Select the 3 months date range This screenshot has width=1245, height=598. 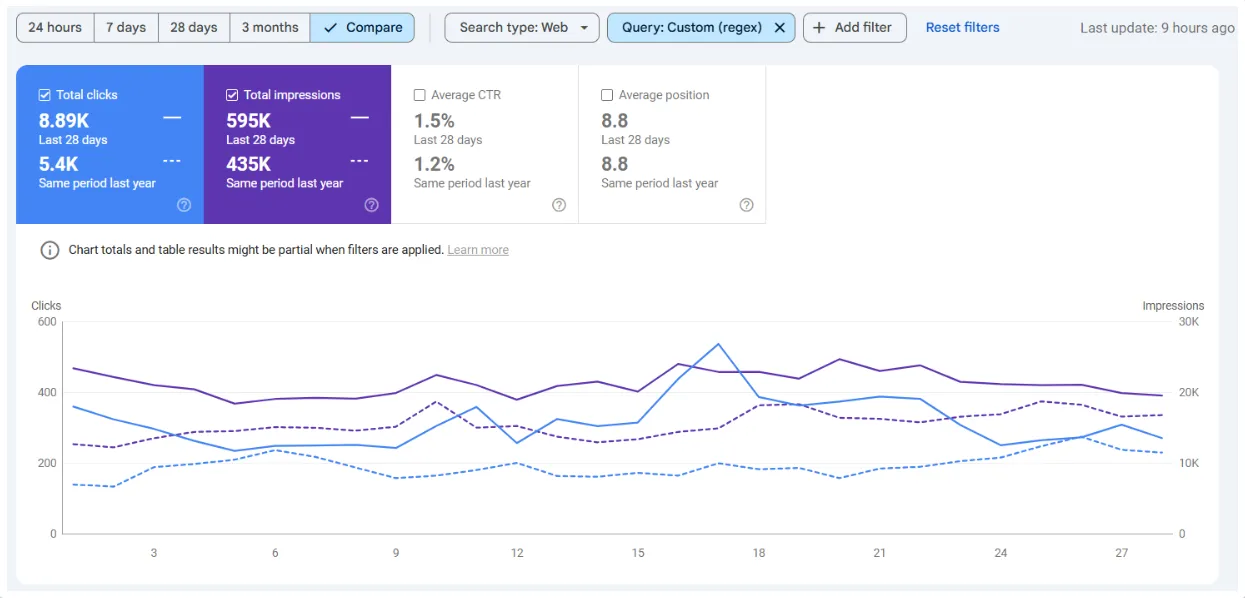click(x=269, y=27)
